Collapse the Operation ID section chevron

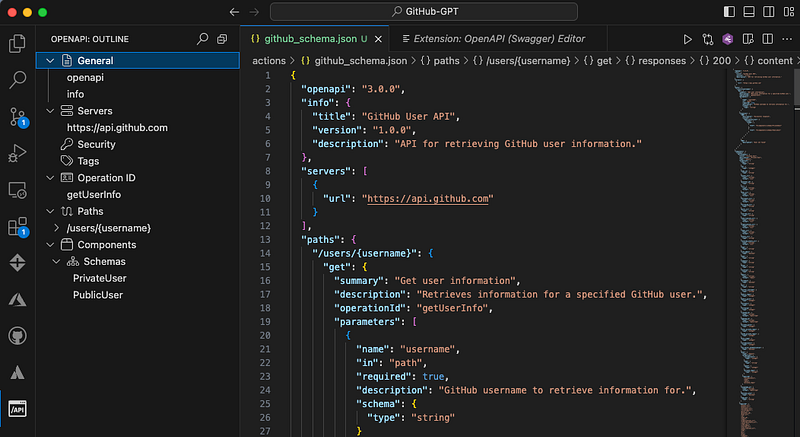[x=50, y=178]
